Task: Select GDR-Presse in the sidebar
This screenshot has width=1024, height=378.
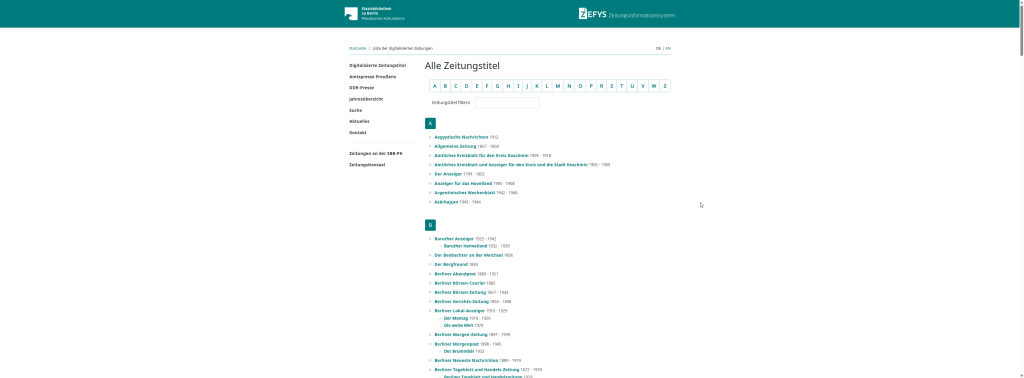Action: pyautogui.click(x=362, y=87)
